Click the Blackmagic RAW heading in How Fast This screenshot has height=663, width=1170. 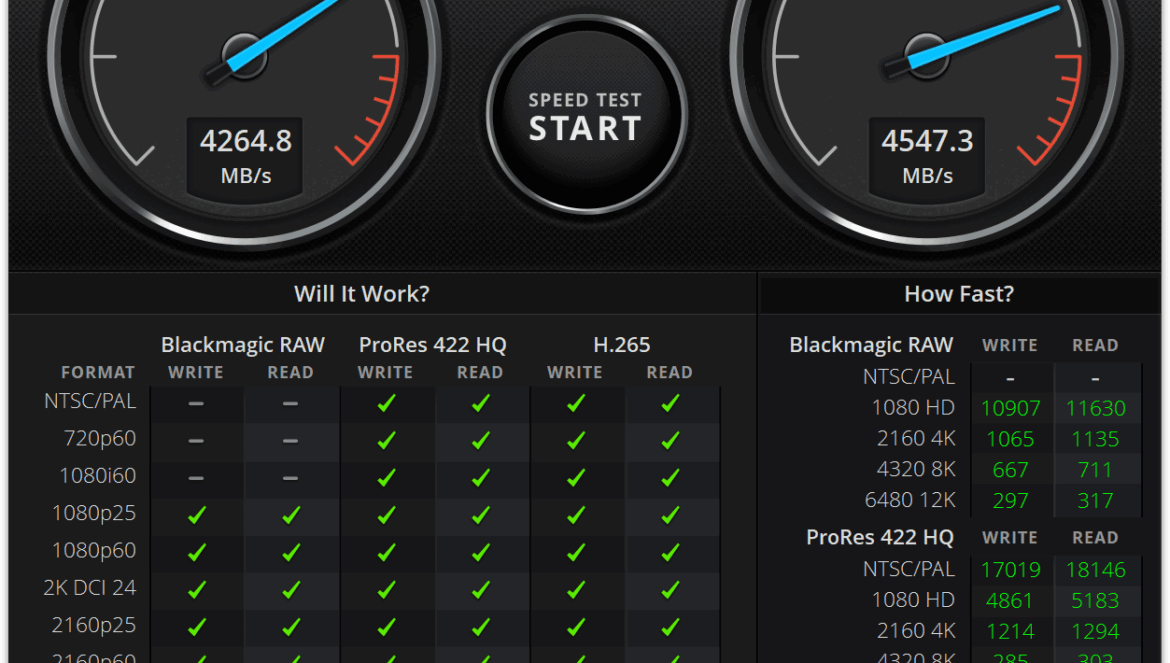coord(872,345)
